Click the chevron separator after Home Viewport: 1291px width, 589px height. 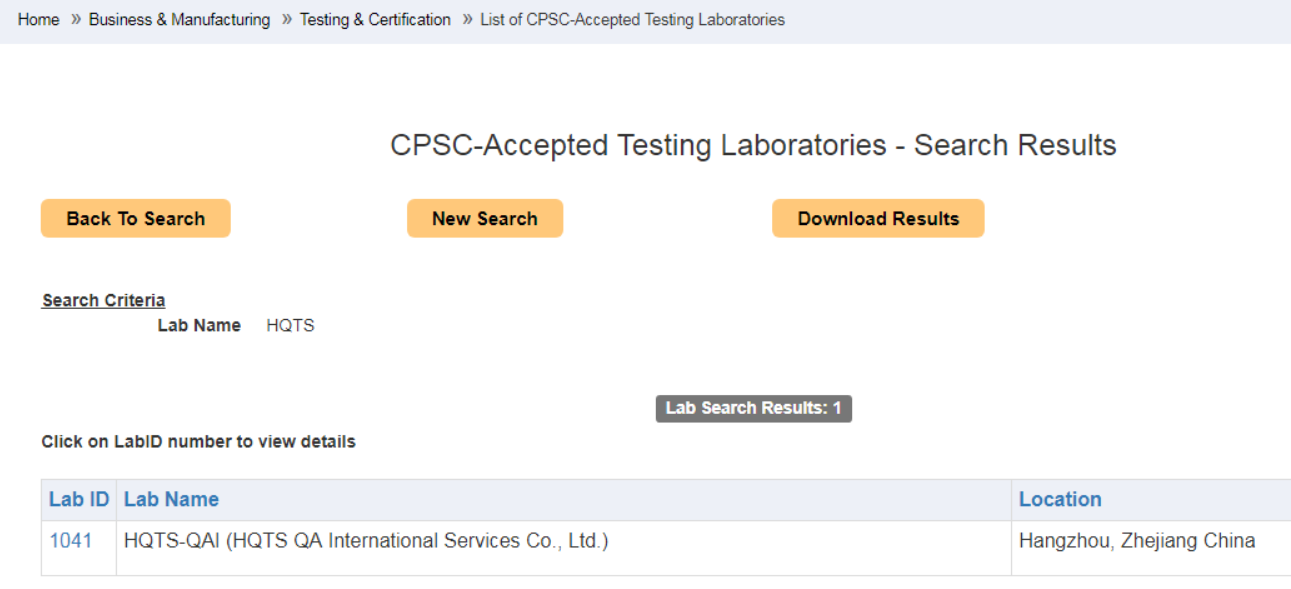(x=74, y=20)
